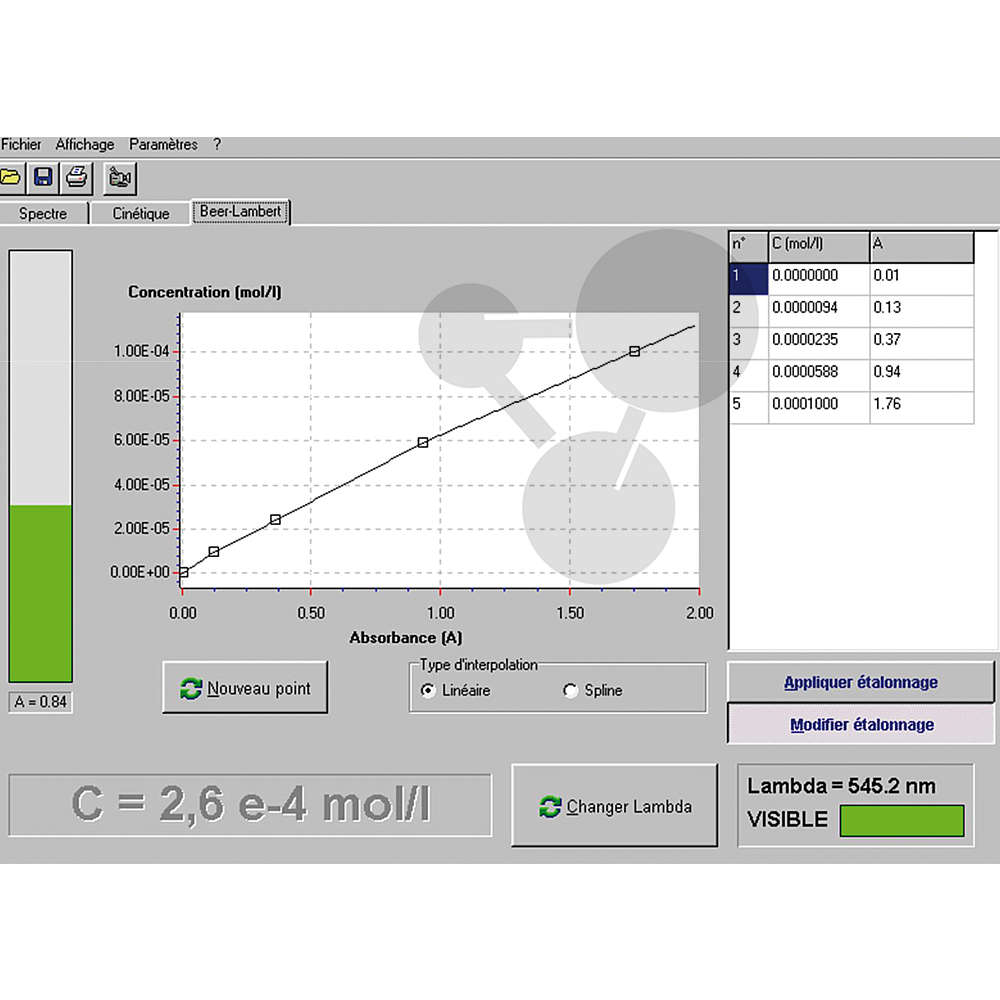The width and height of the screenshot is (1000, 1000).
Task: Click the Lambda = 545.2 nm label
Action: (x=841, y=786)
